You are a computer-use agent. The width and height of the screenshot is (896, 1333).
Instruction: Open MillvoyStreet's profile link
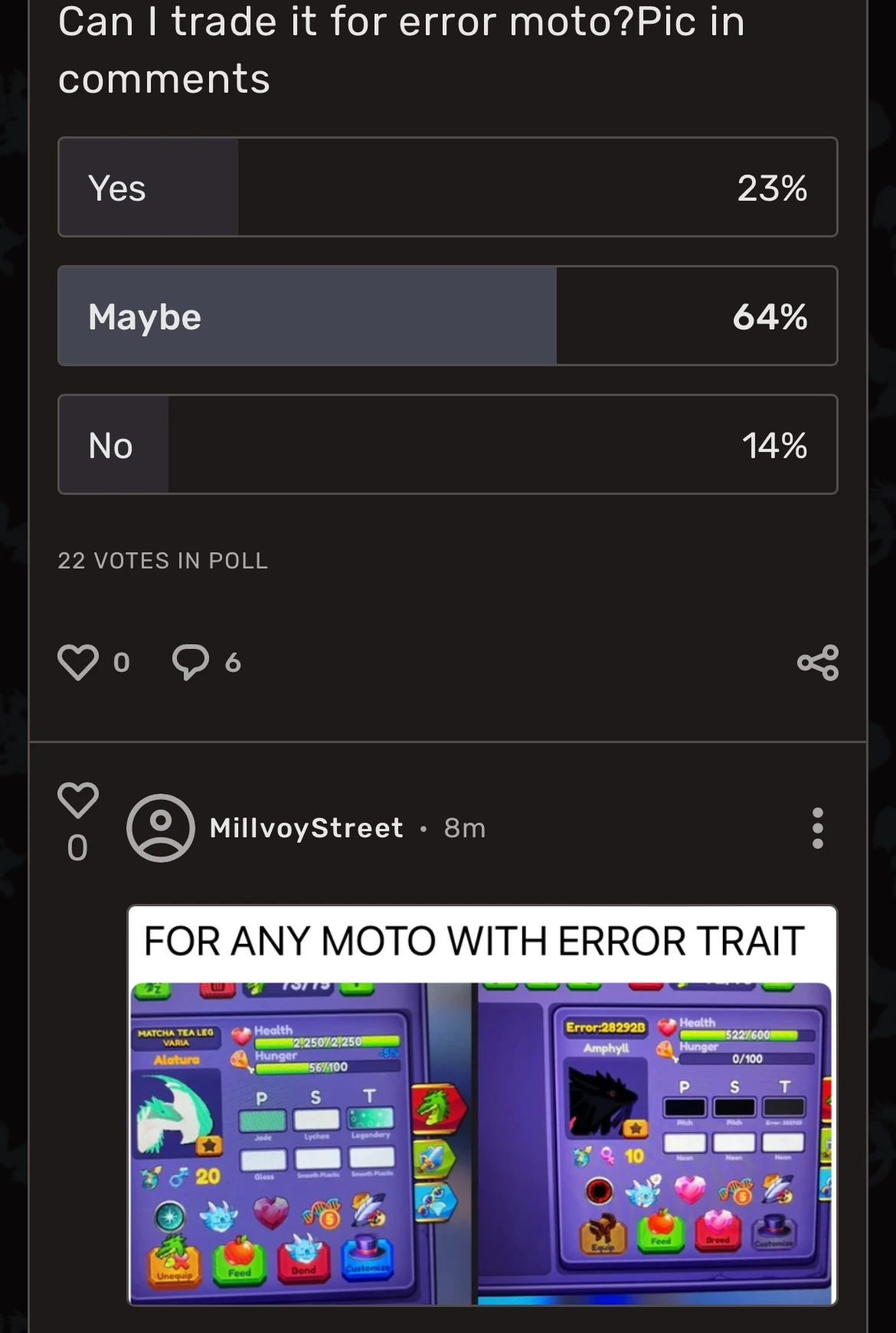click(306, 828)
